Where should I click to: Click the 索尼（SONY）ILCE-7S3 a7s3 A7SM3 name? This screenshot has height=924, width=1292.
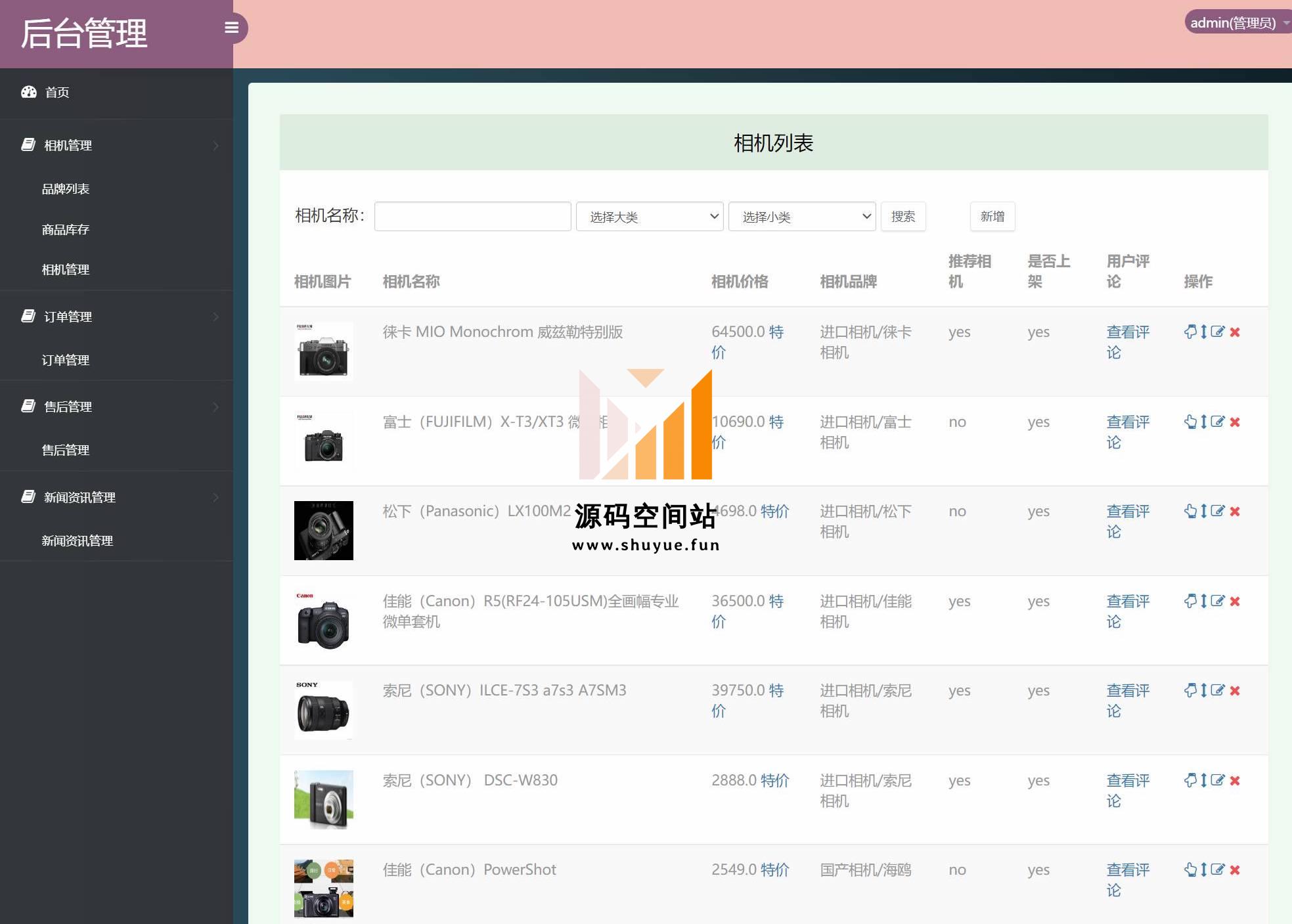tap(504, 690)
